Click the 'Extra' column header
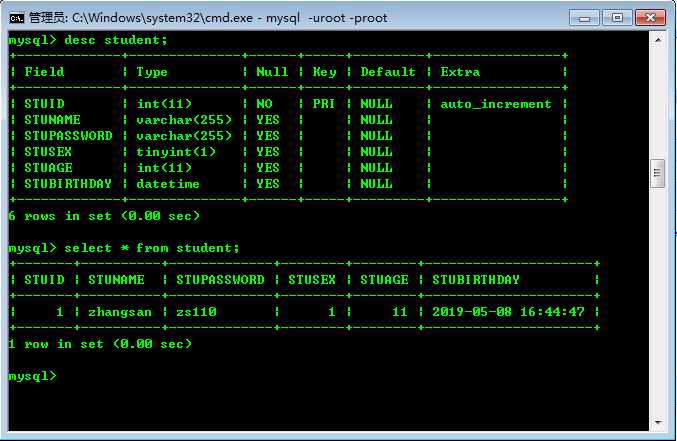 (x=460, y=72)
